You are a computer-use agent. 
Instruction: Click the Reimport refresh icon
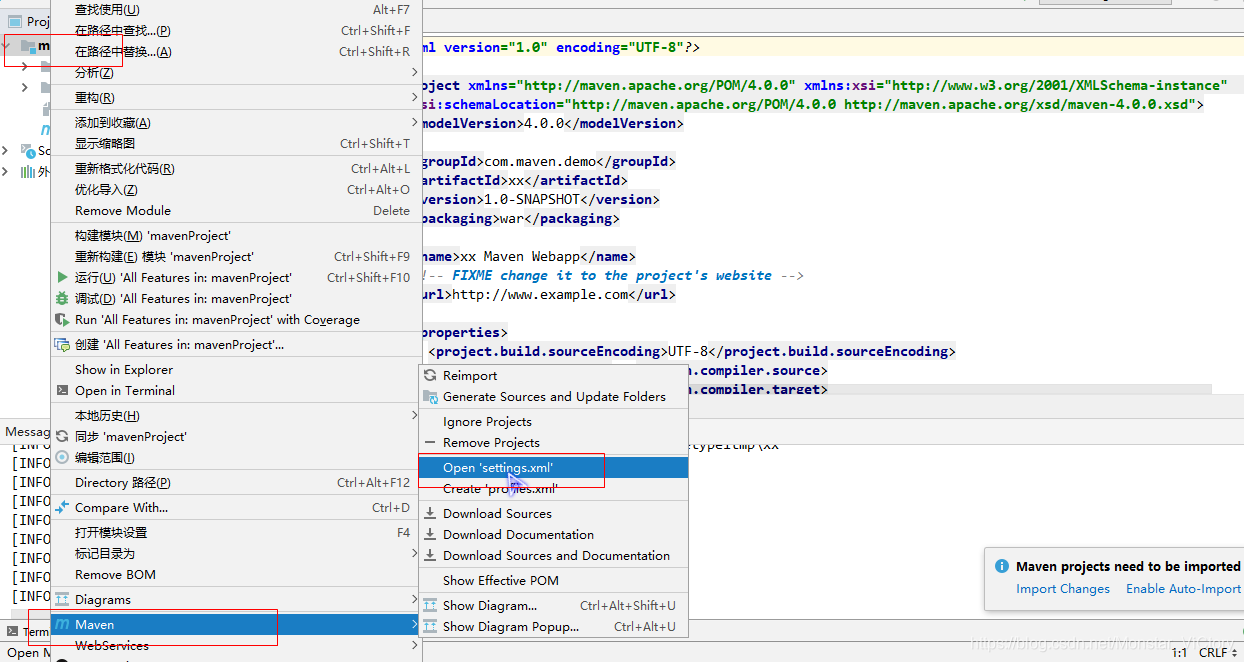[x=431, y=375]
